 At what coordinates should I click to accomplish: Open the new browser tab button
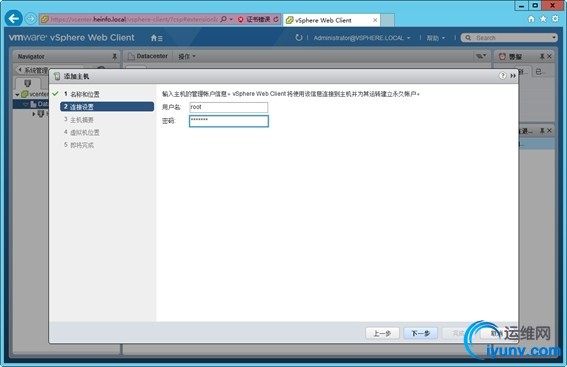pyautogui.click(x=387, y=20)
